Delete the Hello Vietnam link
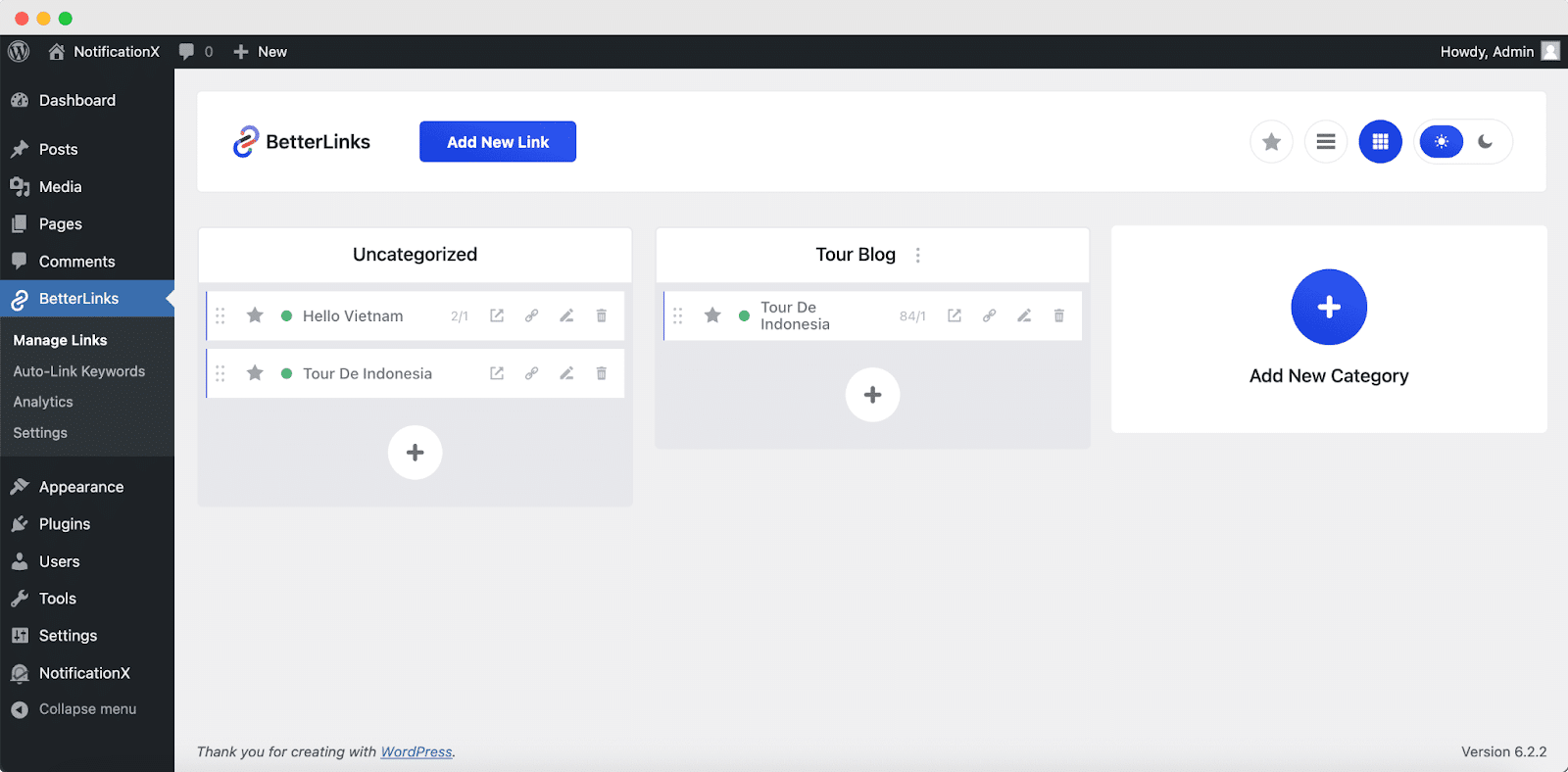1568x772 pixels. (x=602, y=315)
